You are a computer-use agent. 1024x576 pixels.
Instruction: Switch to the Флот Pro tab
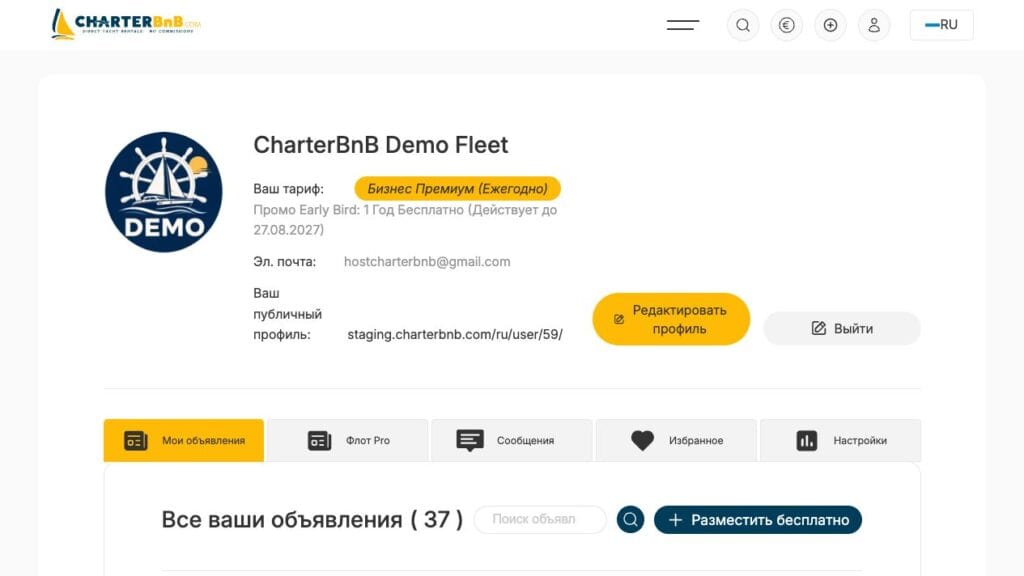[347, 440]
